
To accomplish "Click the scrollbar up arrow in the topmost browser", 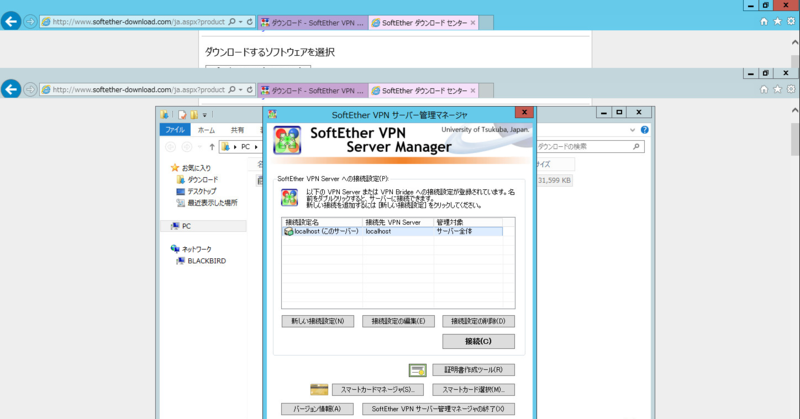I will 795,43.
